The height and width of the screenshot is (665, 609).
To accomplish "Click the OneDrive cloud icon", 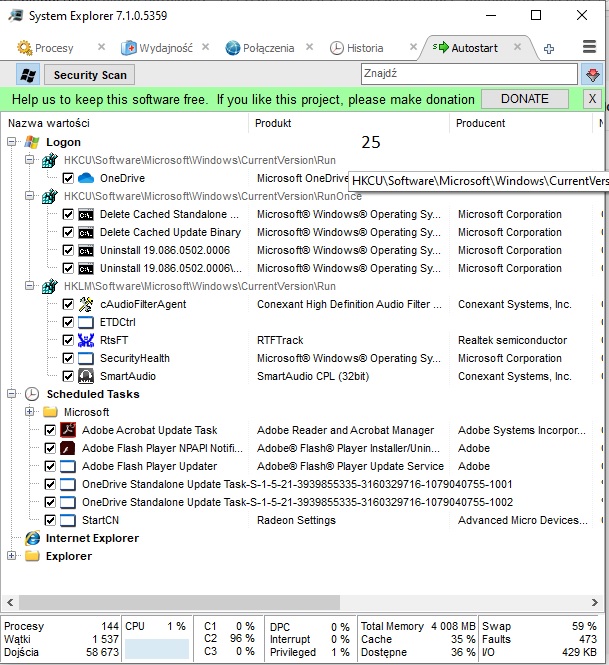I will pyautogui.click(x=86, y=178).
